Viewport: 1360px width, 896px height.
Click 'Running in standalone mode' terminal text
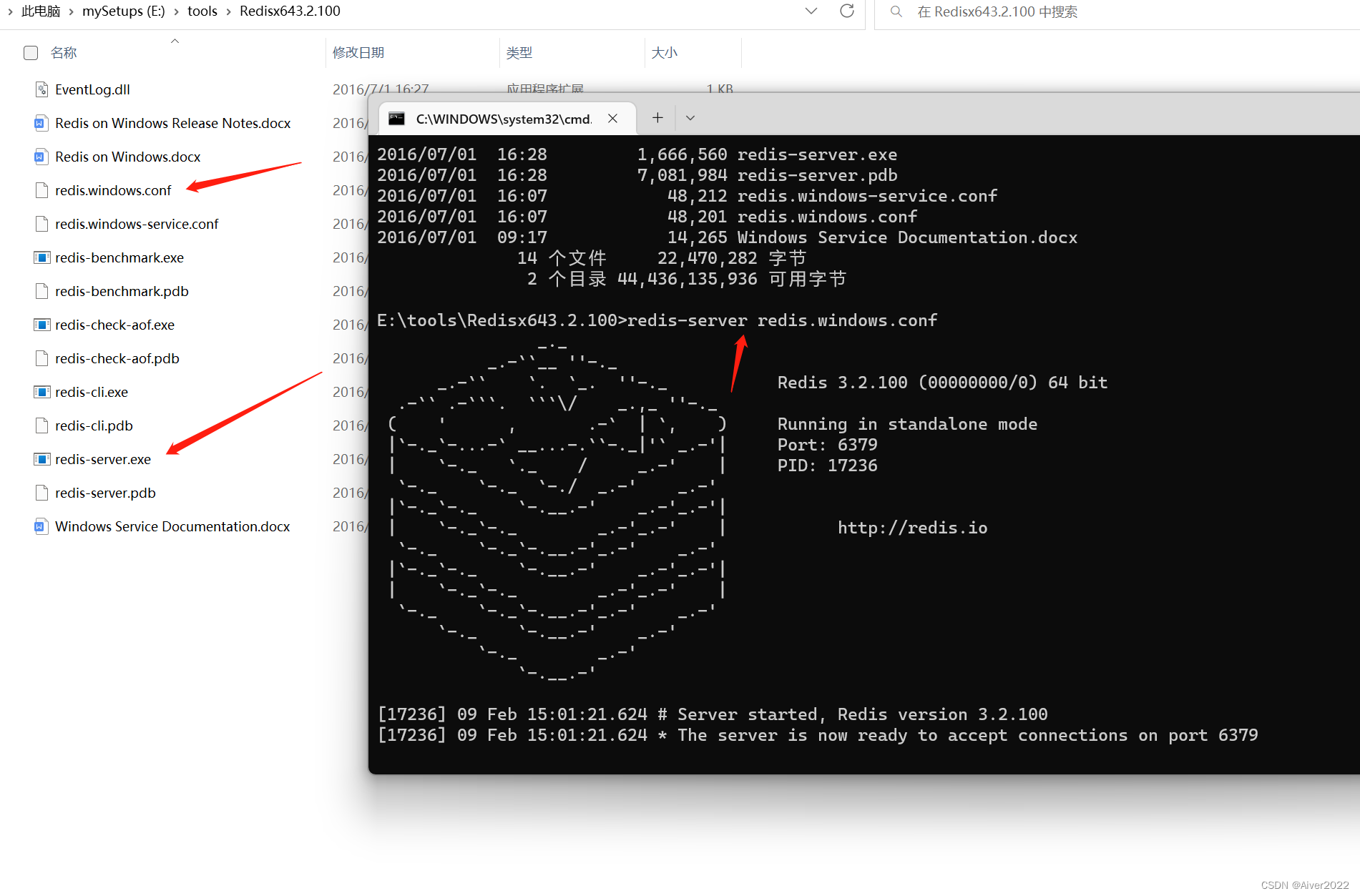(907, 424)
